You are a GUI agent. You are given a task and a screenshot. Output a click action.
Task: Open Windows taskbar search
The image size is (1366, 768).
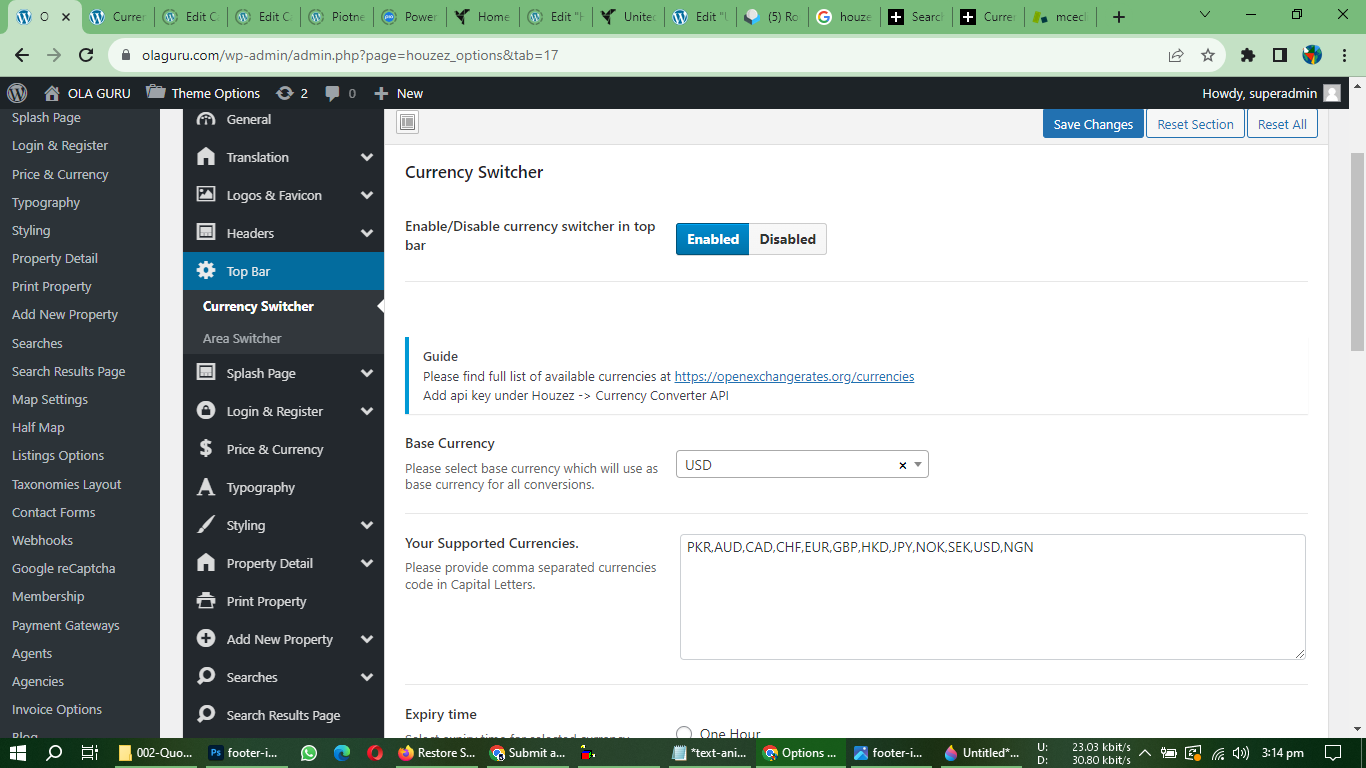click(55, 753)
